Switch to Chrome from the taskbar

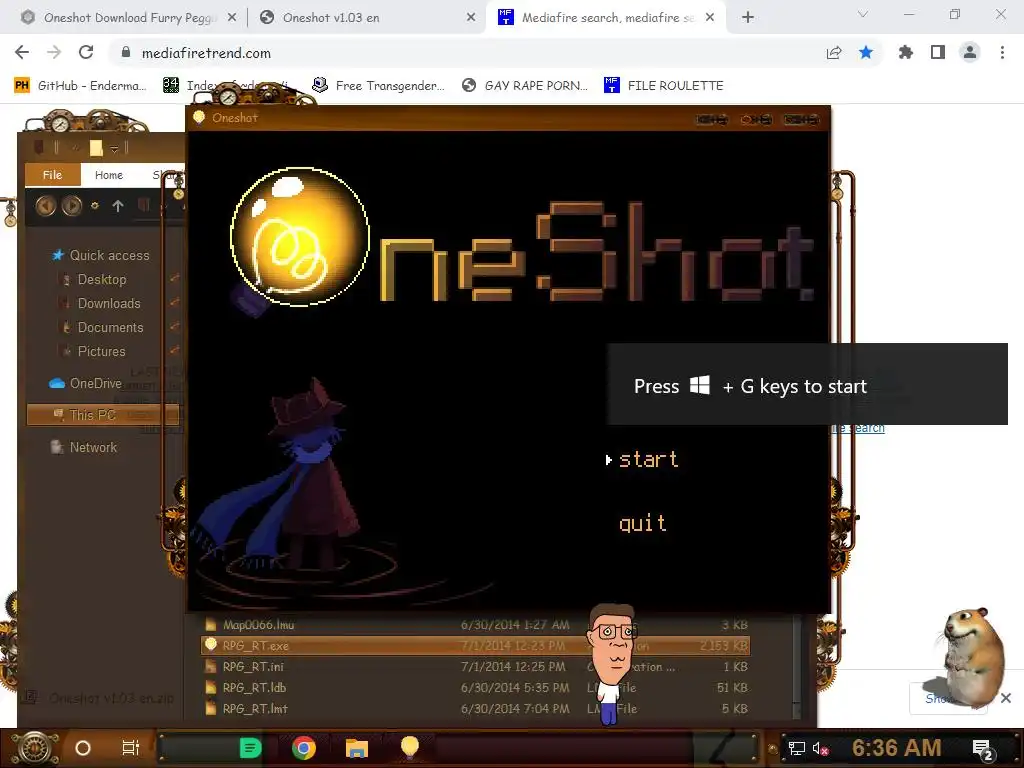(x=304, y=748)
